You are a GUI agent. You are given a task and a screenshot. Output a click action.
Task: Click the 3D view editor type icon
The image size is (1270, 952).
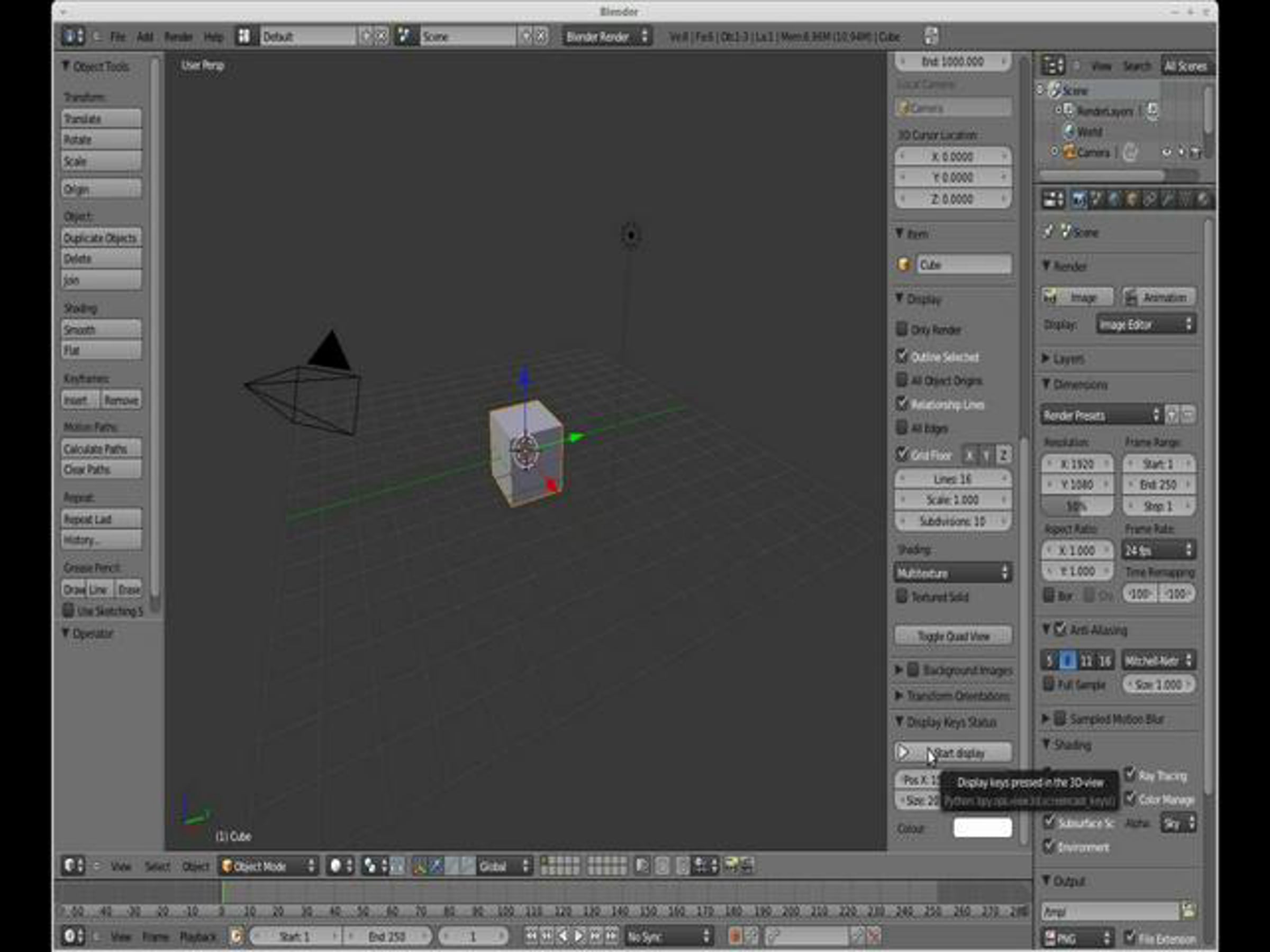[x=73, y=865]
